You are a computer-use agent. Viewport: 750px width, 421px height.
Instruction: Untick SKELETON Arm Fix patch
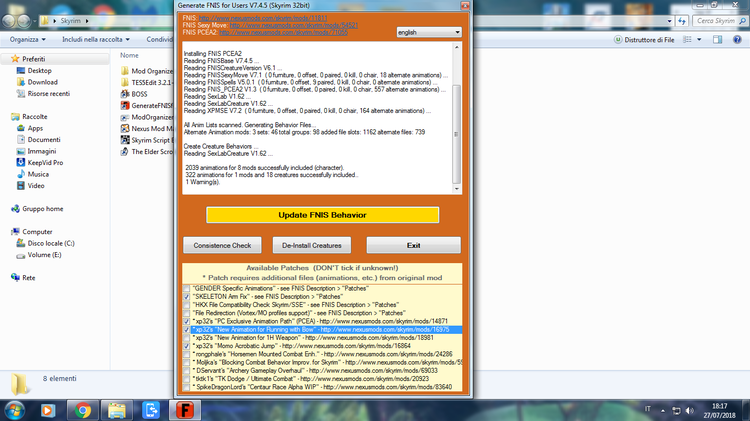click(x=186, y=297)
